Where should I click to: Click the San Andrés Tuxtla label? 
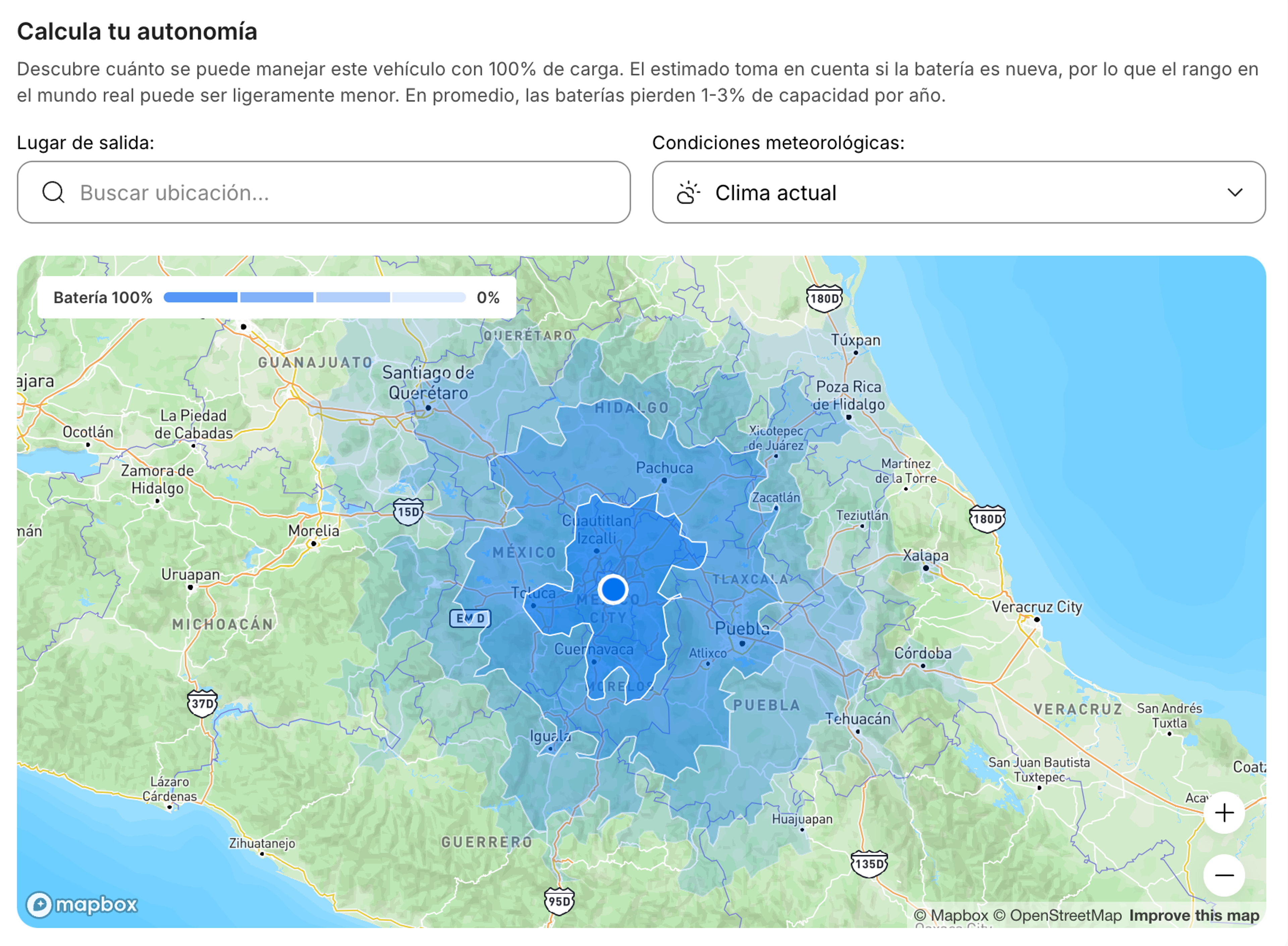[x=1170, y=716]
